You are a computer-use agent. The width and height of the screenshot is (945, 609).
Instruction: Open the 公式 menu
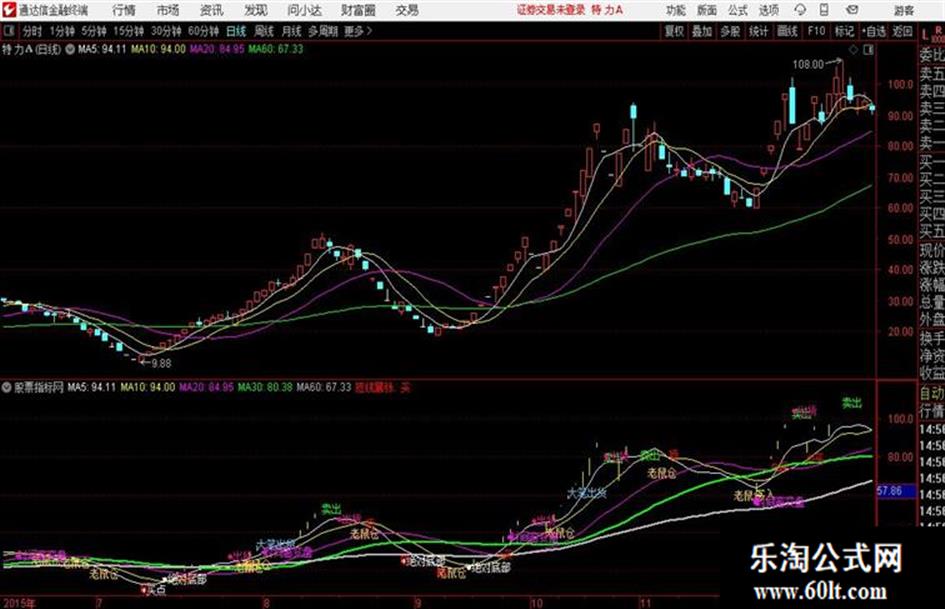pyautogui.click(x=737, y=10)
